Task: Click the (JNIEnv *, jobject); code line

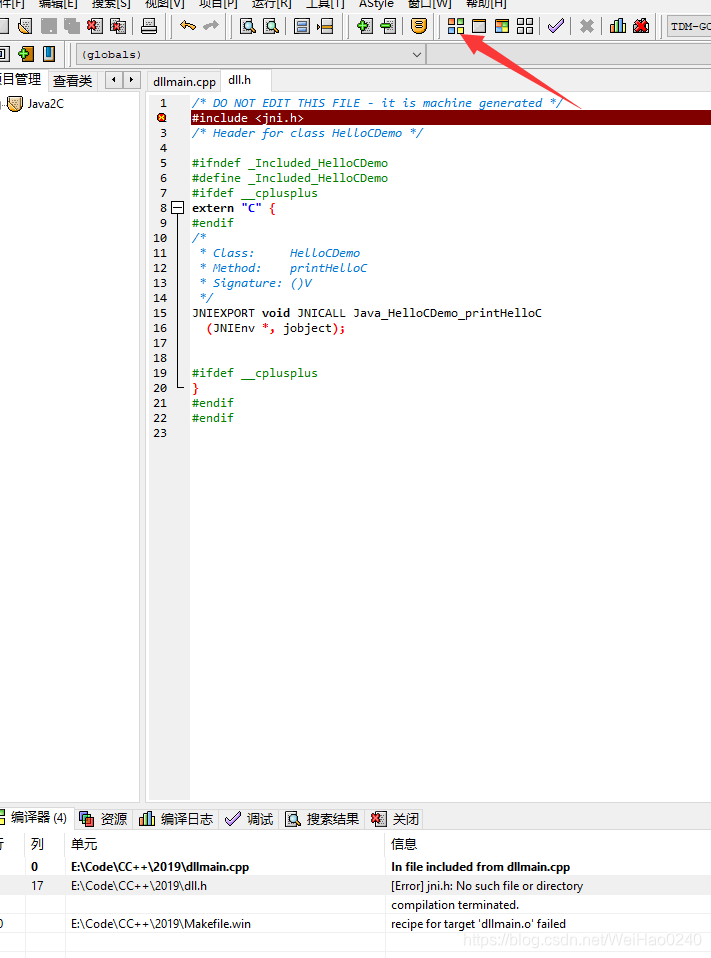Action: [275, 328]
